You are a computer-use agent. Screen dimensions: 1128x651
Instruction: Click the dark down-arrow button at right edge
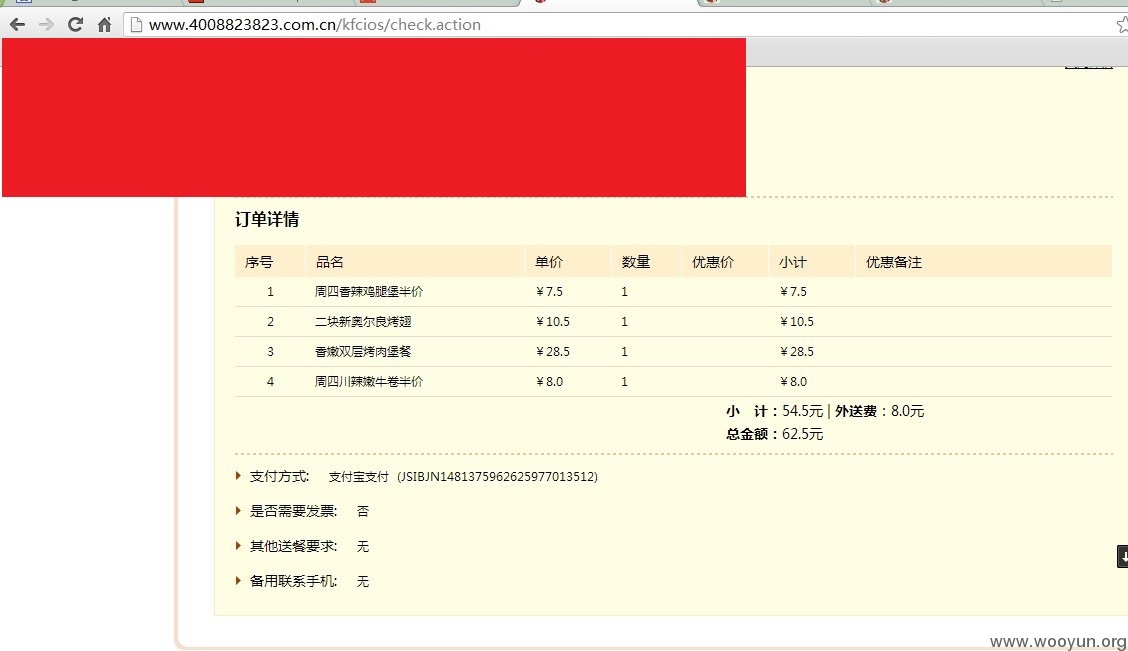(1122, 556)
